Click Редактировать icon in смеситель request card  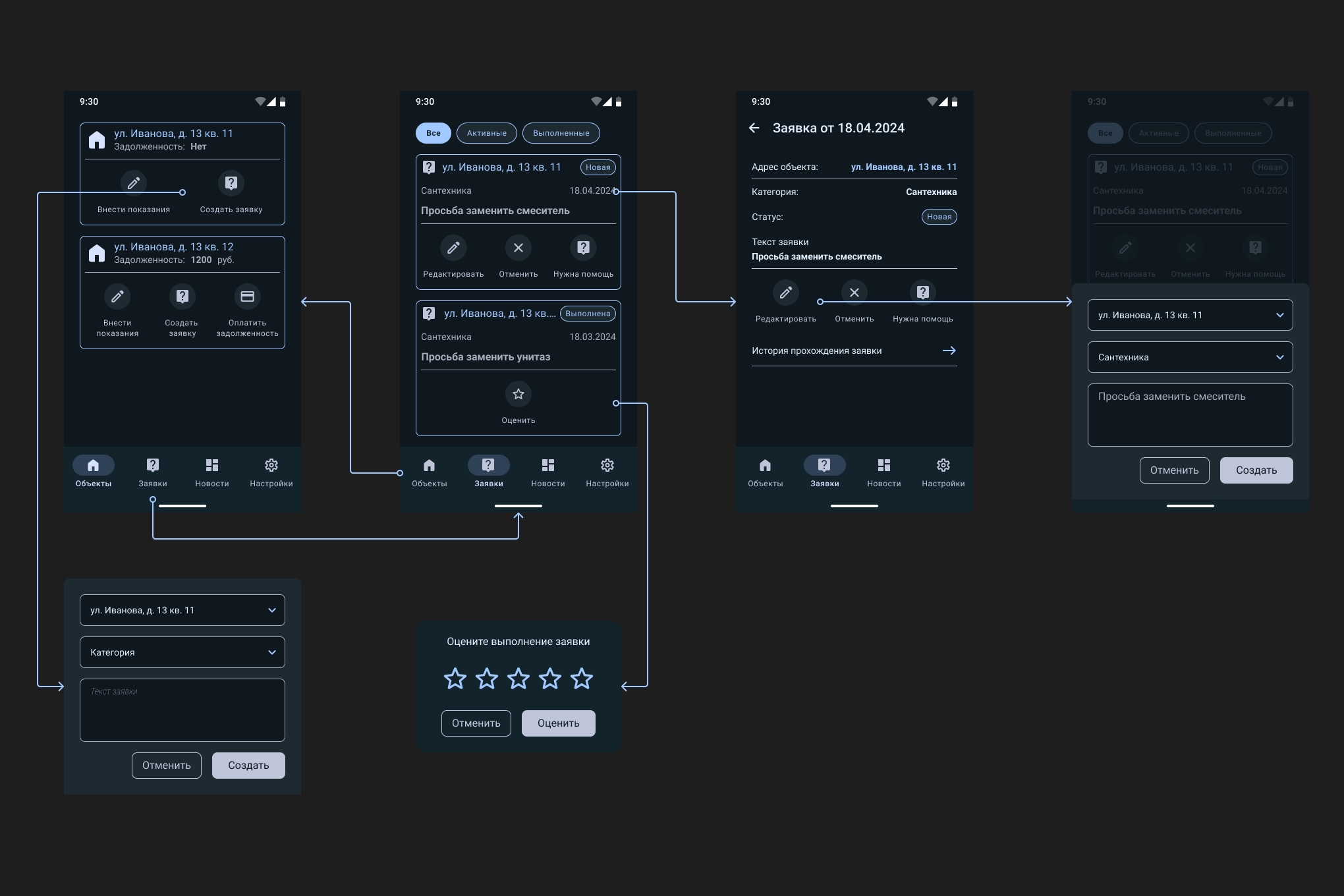click(453, 248)
